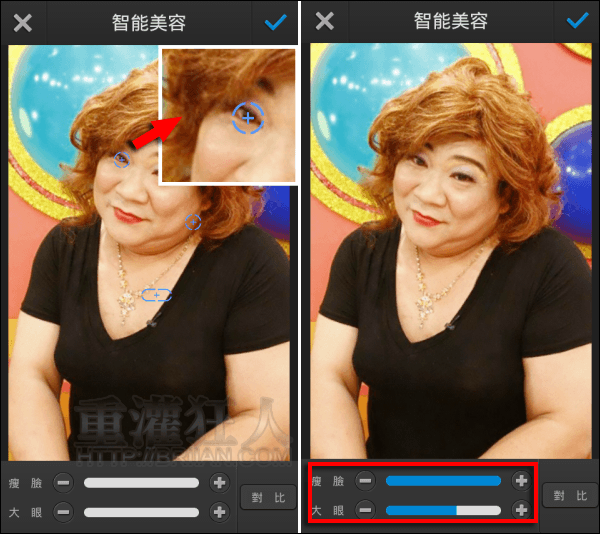Apply changes with the right screen's blue checkmark

click(577, 21)
